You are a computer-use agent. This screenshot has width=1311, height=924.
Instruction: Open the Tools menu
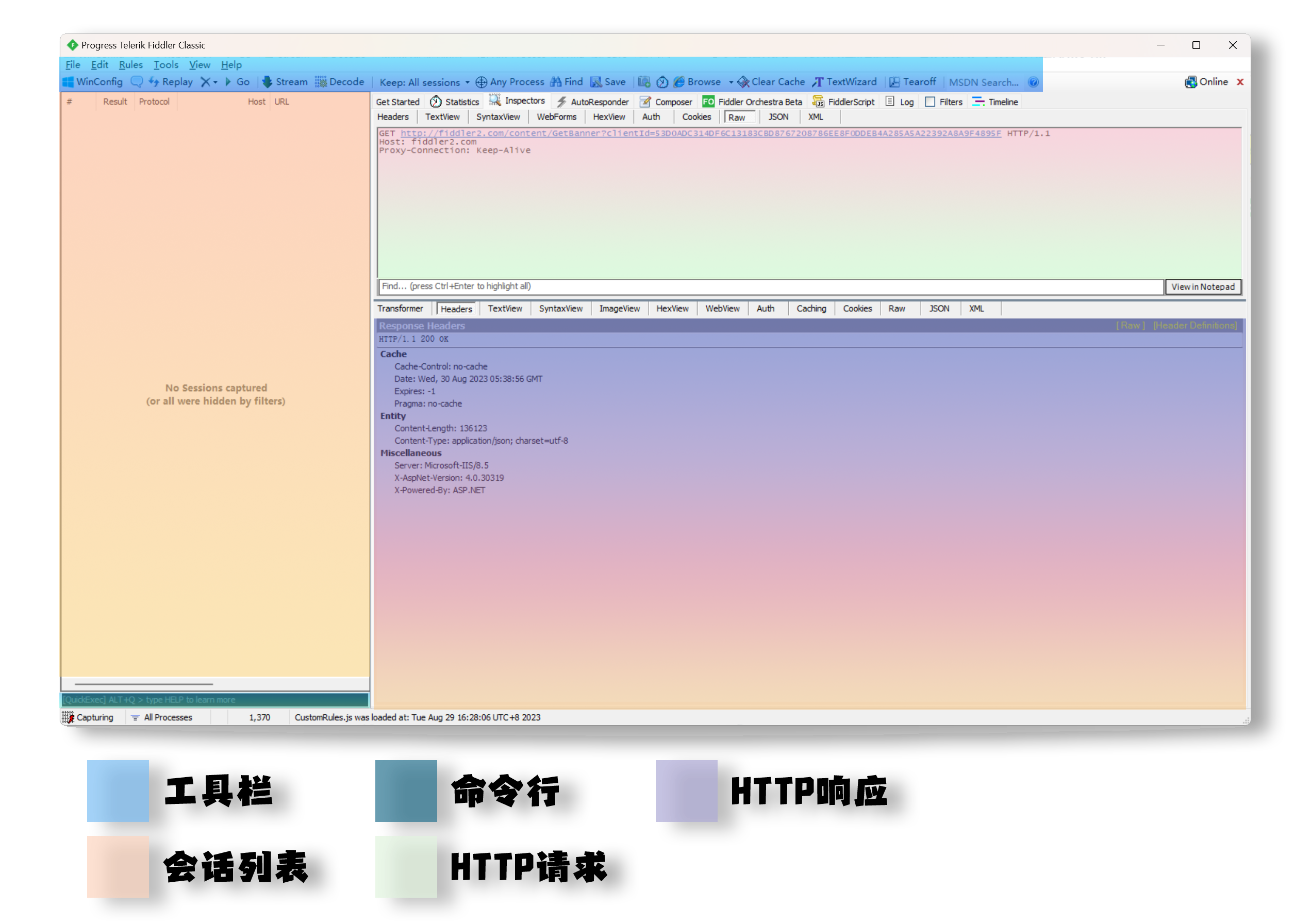(165, 64)
